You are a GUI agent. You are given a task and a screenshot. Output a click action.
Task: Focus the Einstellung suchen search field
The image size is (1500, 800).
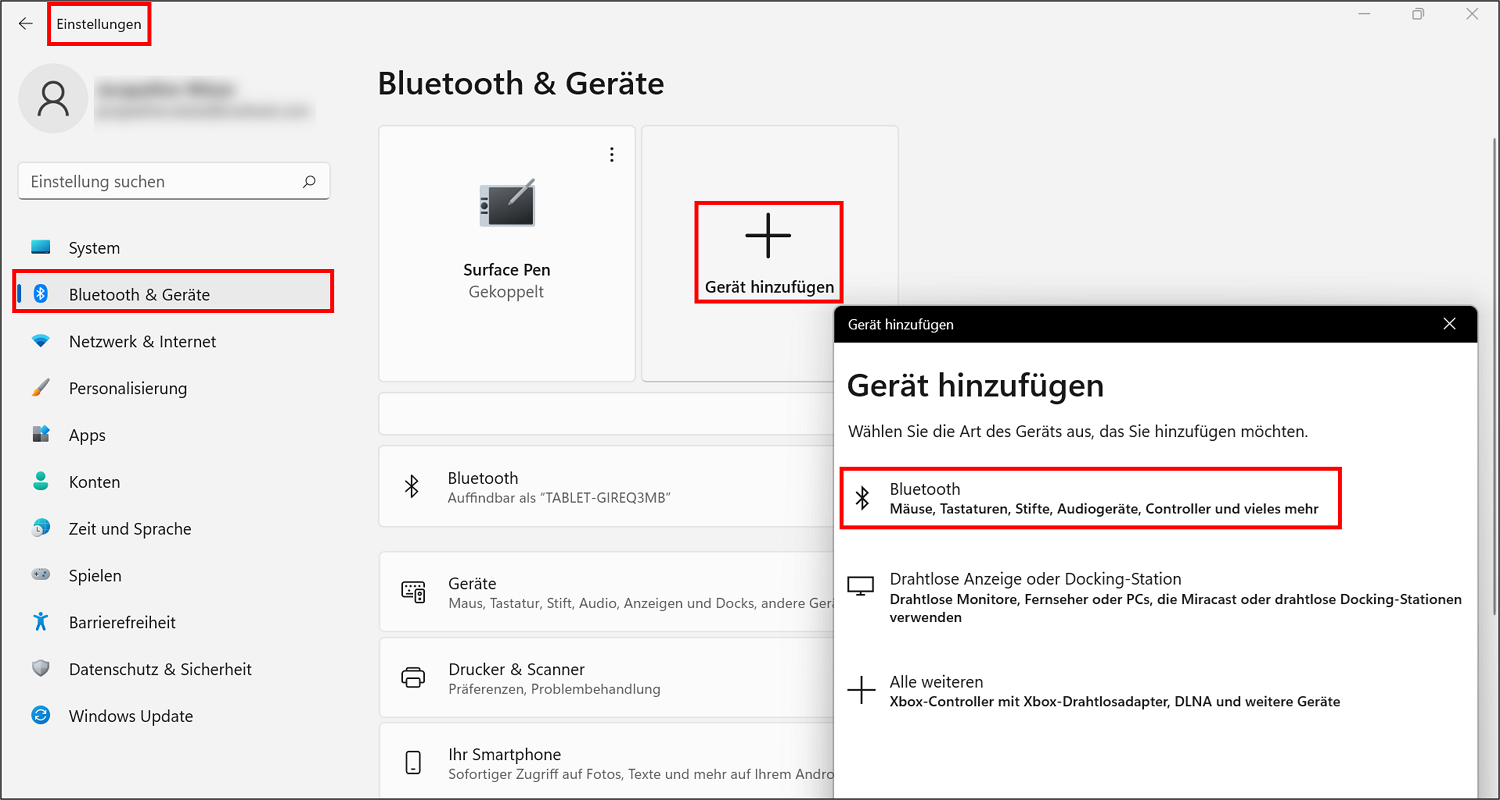[174, 182]
